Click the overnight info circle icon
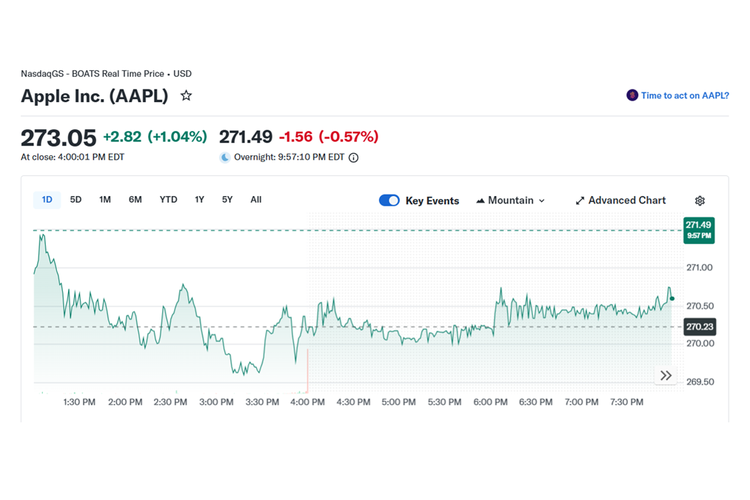750x500 pixels. coord(354,157)
